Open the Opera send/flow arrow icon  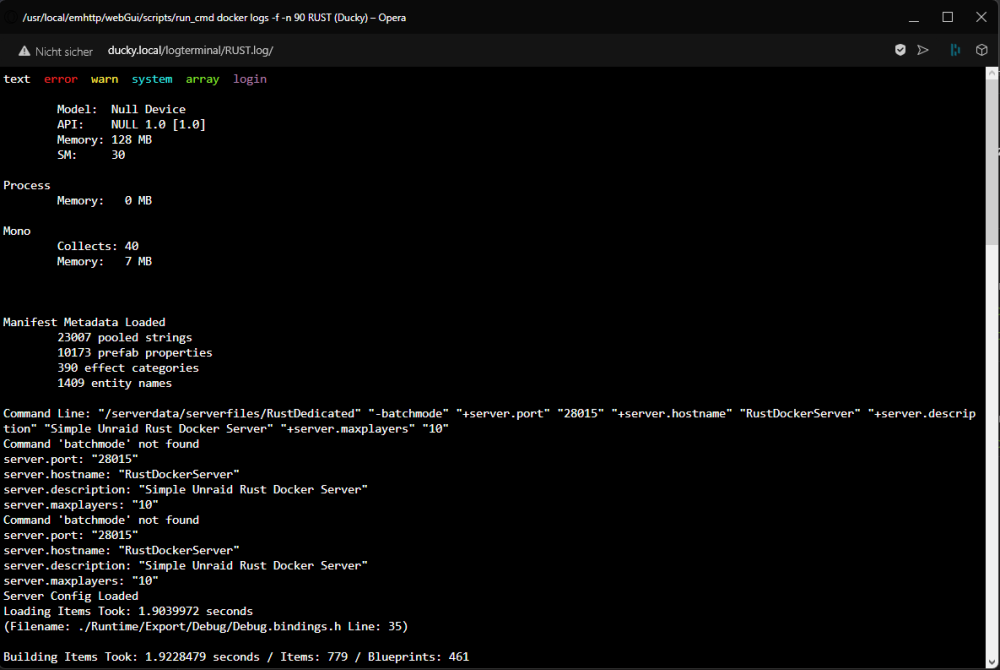tap(923, 50)
